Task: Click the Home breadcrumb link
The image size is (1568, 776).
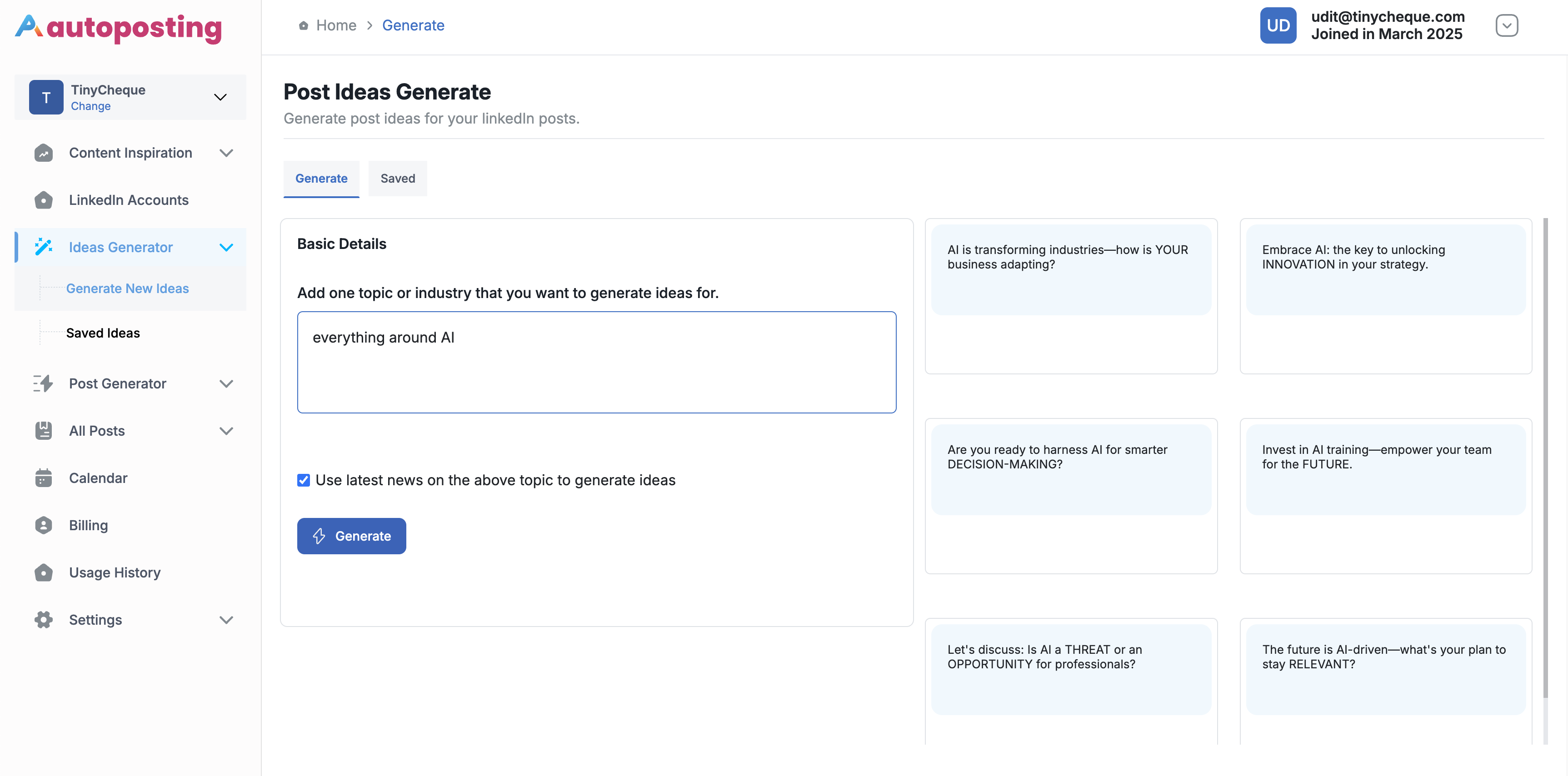Action: tap(336, 25)
